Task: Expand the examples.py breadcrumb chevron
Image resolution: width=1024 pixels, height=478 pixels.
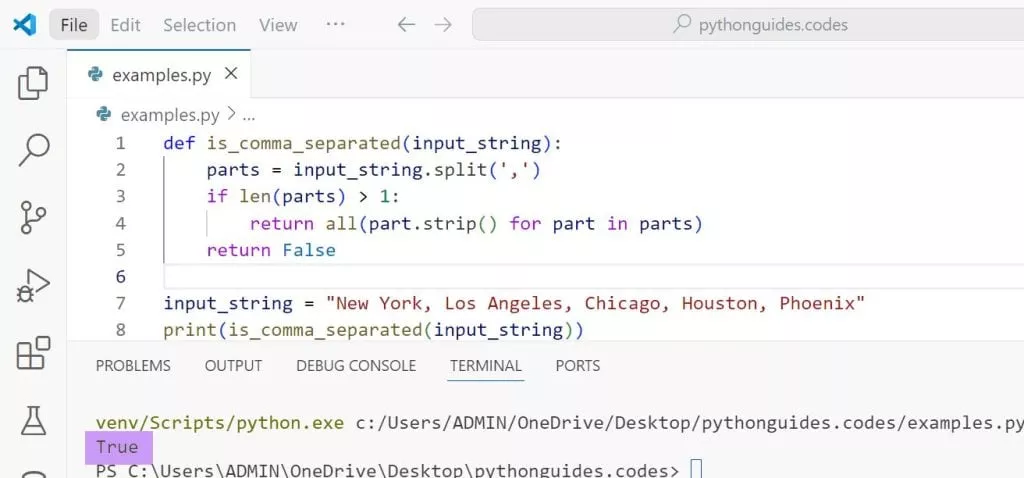Action: point(231,115)
